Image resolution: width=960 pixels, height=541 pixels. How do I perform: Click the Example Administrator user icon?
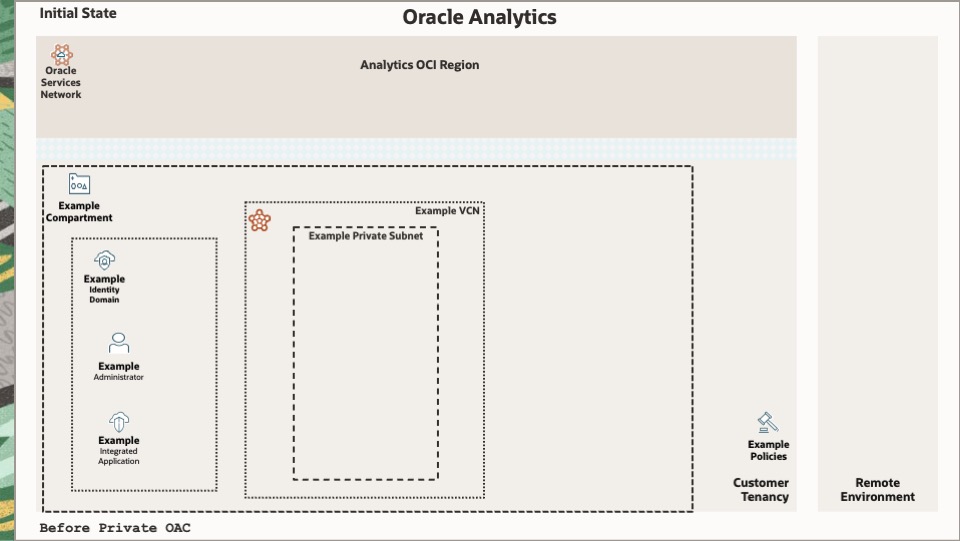[x=119, y=343]
